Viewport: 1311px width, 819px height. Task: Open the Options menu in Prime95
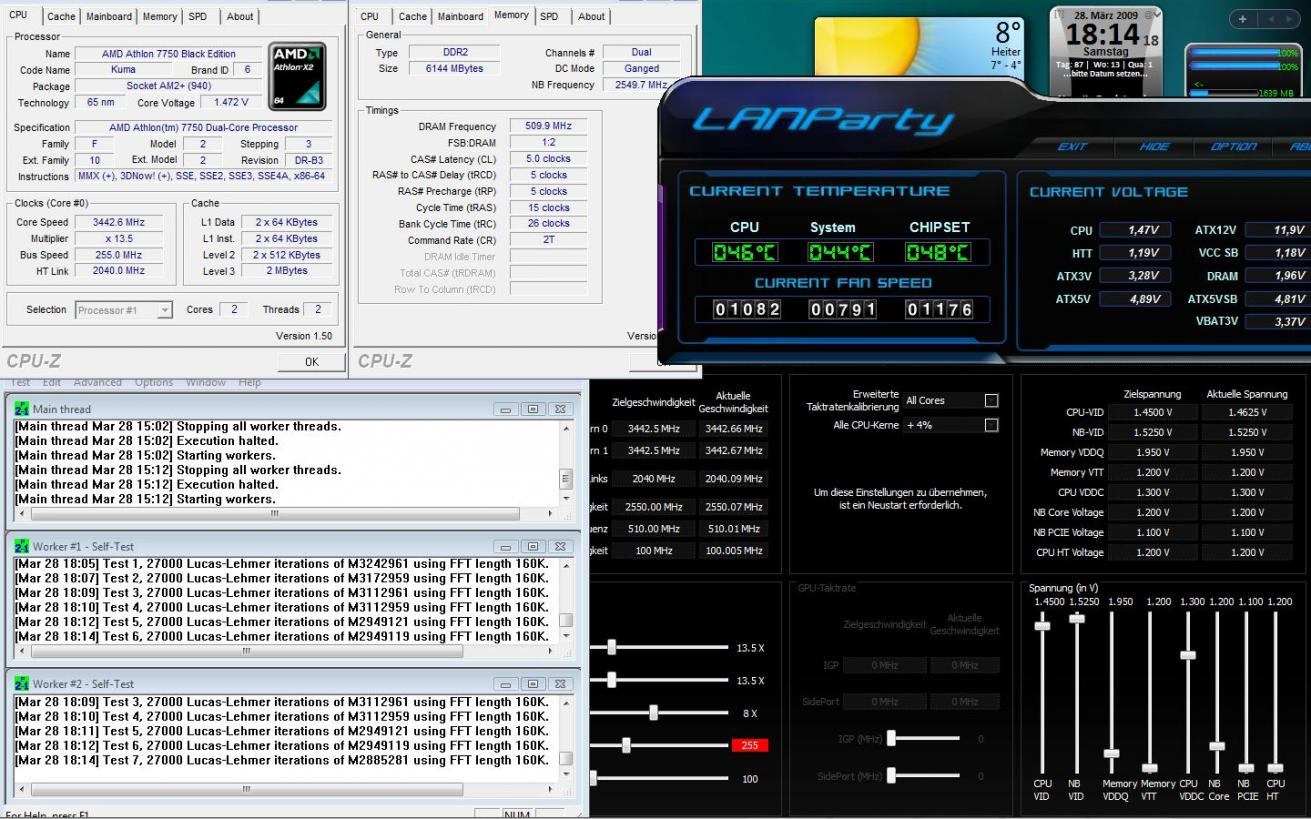[x=154, y=382]
